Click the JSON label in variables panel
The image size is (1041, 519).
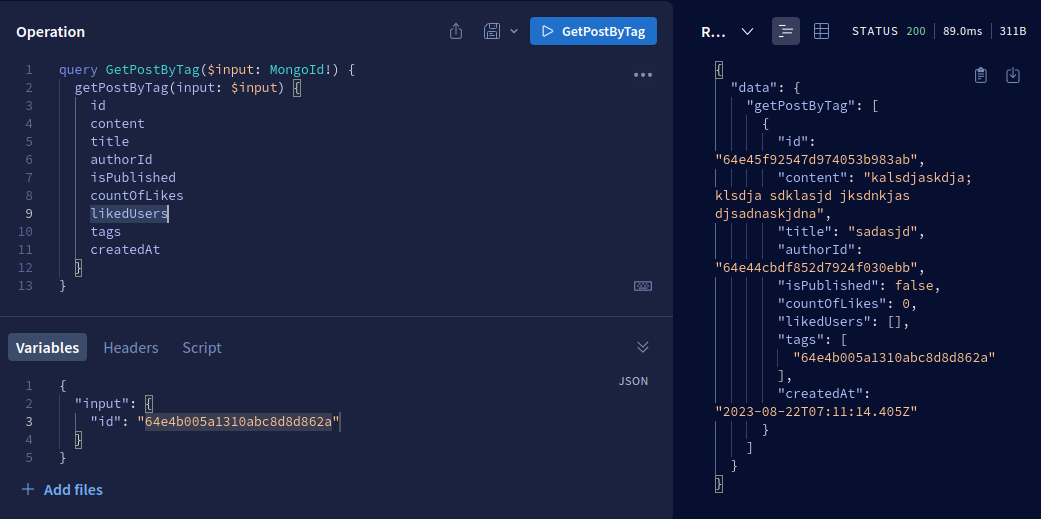pyautogui.click(x=633, y=381)
